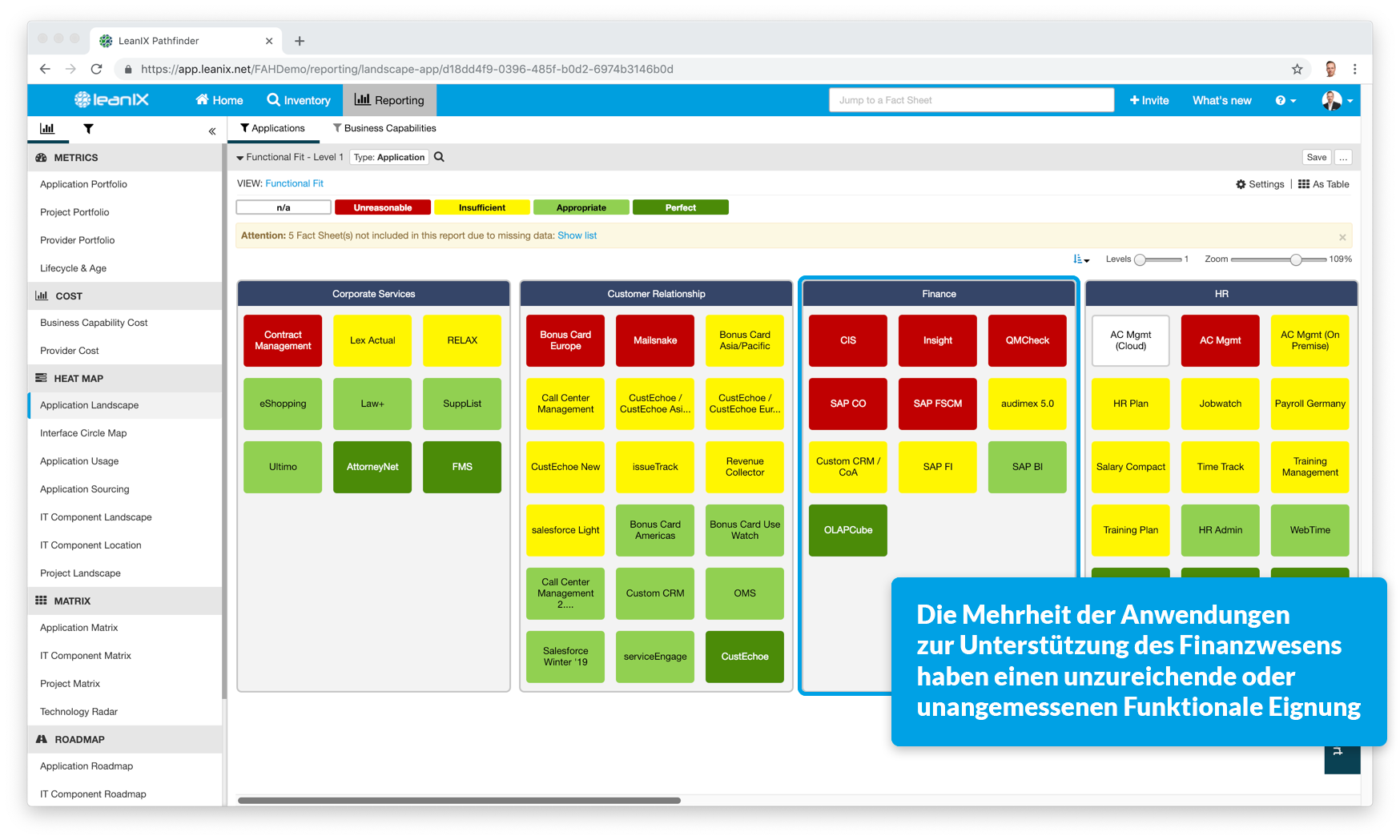This screenshot has width=1400, height=840.
Task: Click the Show list link in the attention banner
Action: [x=577, y=235]
